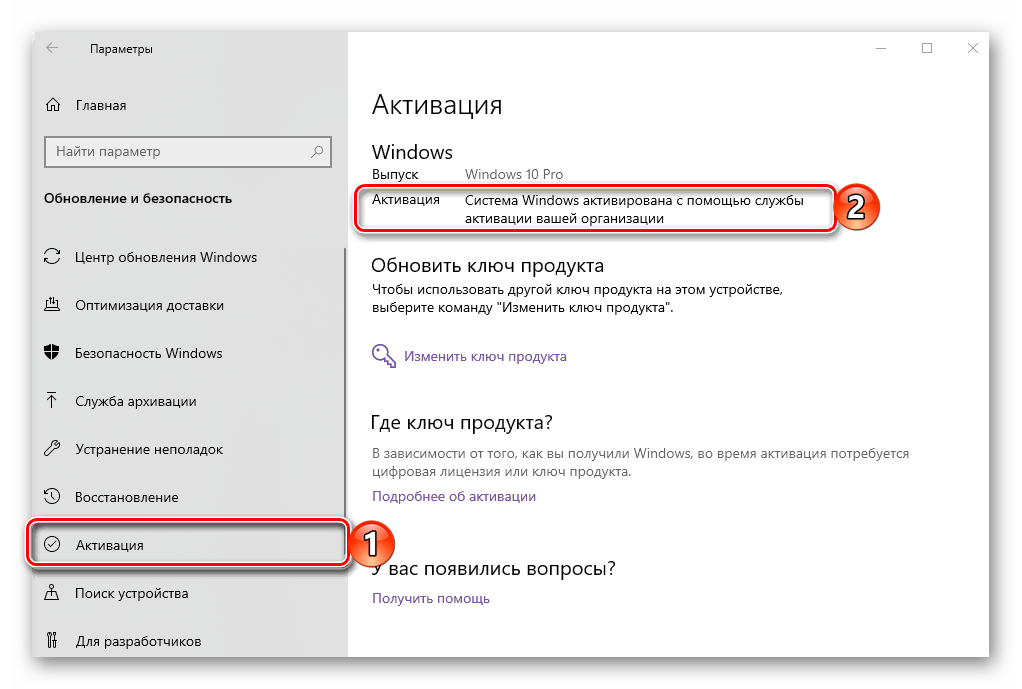Click the Где ключ продукта? heading

tap(461, 422)
